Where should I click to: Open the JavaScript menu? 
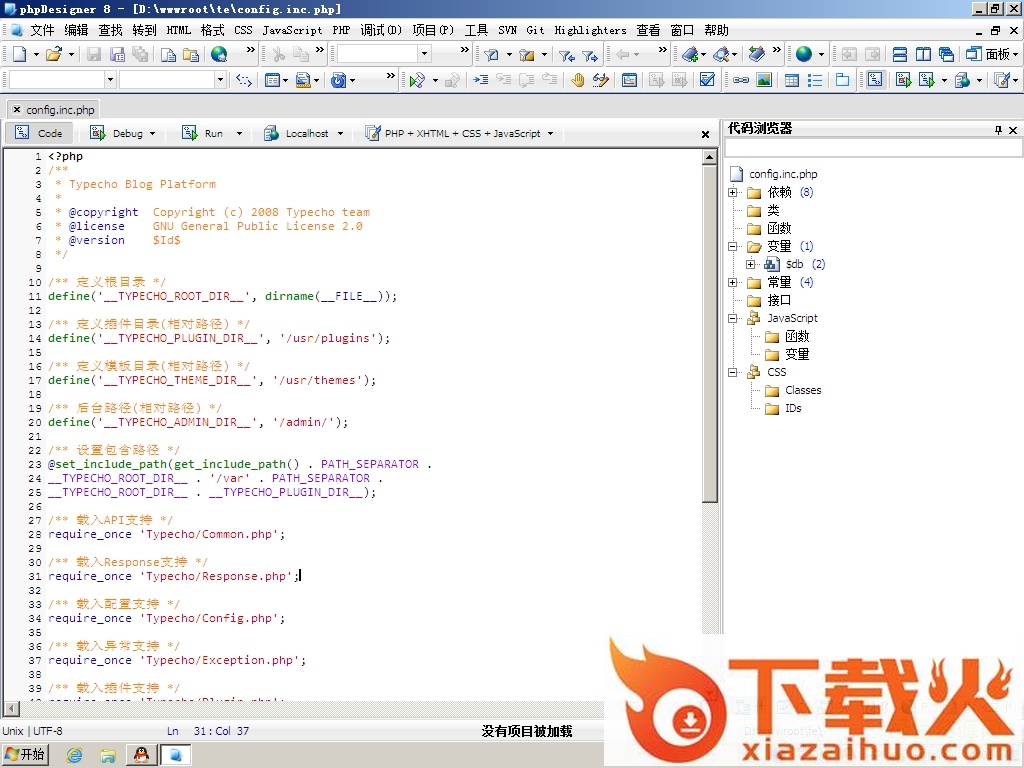[x=292, y=30]
